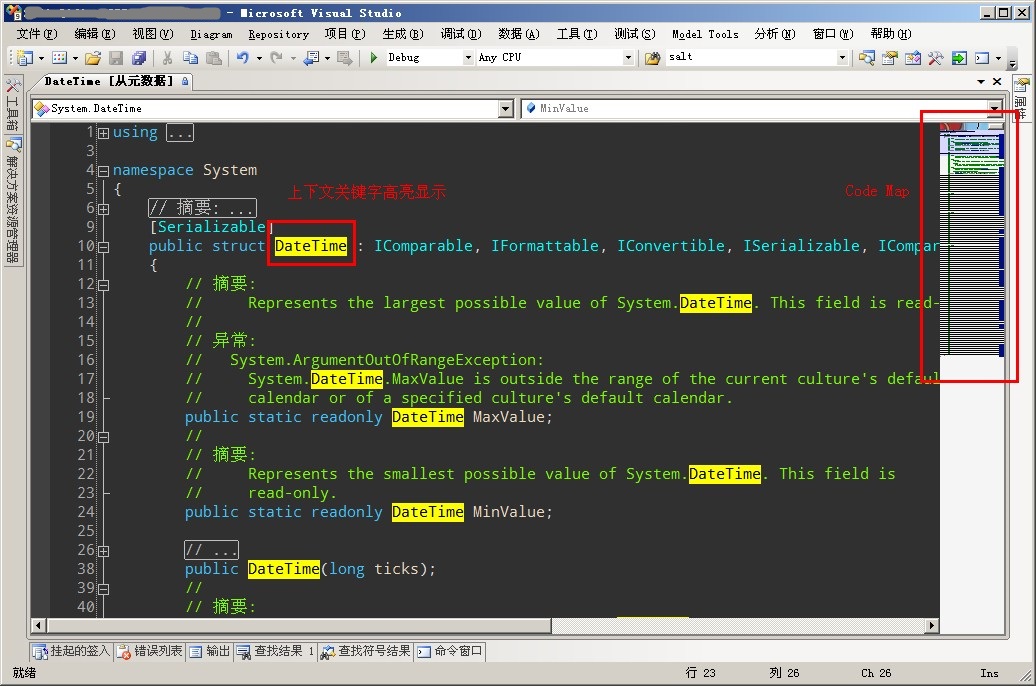Expand the collapsed using block
This screenshot has height=686, width=1036.
(x=104, y=133)
